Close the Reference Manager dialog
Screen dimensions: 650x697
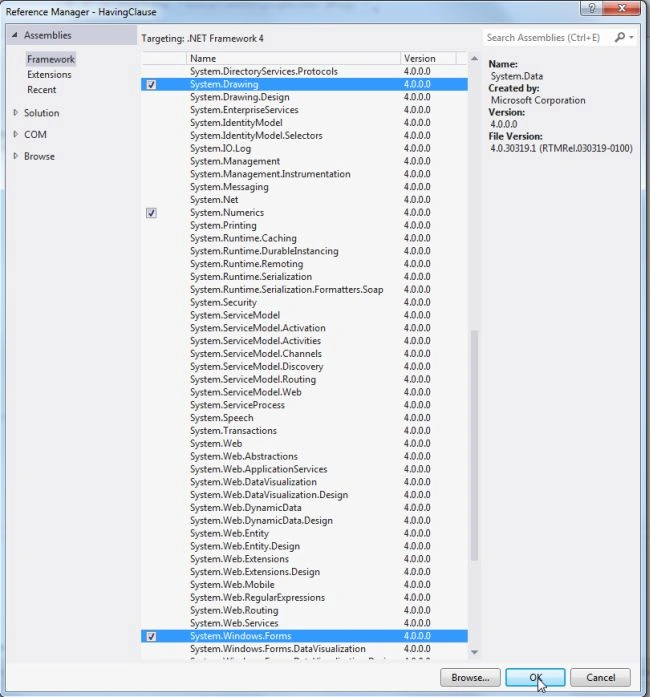pyautogui.click(x=622, y=8)
